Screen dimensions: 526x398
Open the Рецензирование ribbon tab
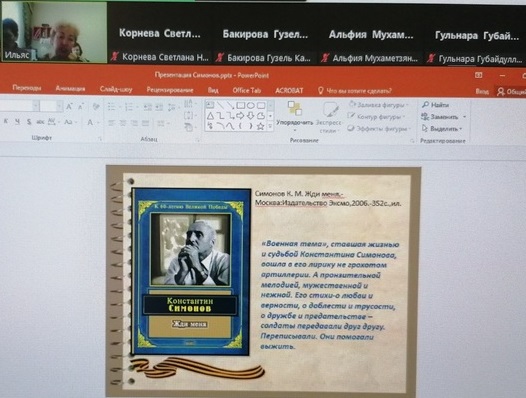coord(170,90)
